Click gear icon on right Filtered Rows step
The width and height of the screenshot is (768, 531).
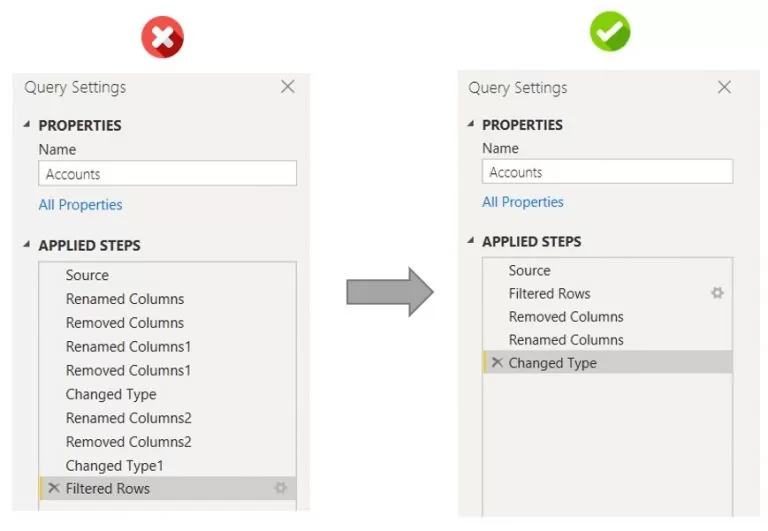(717, 293)
